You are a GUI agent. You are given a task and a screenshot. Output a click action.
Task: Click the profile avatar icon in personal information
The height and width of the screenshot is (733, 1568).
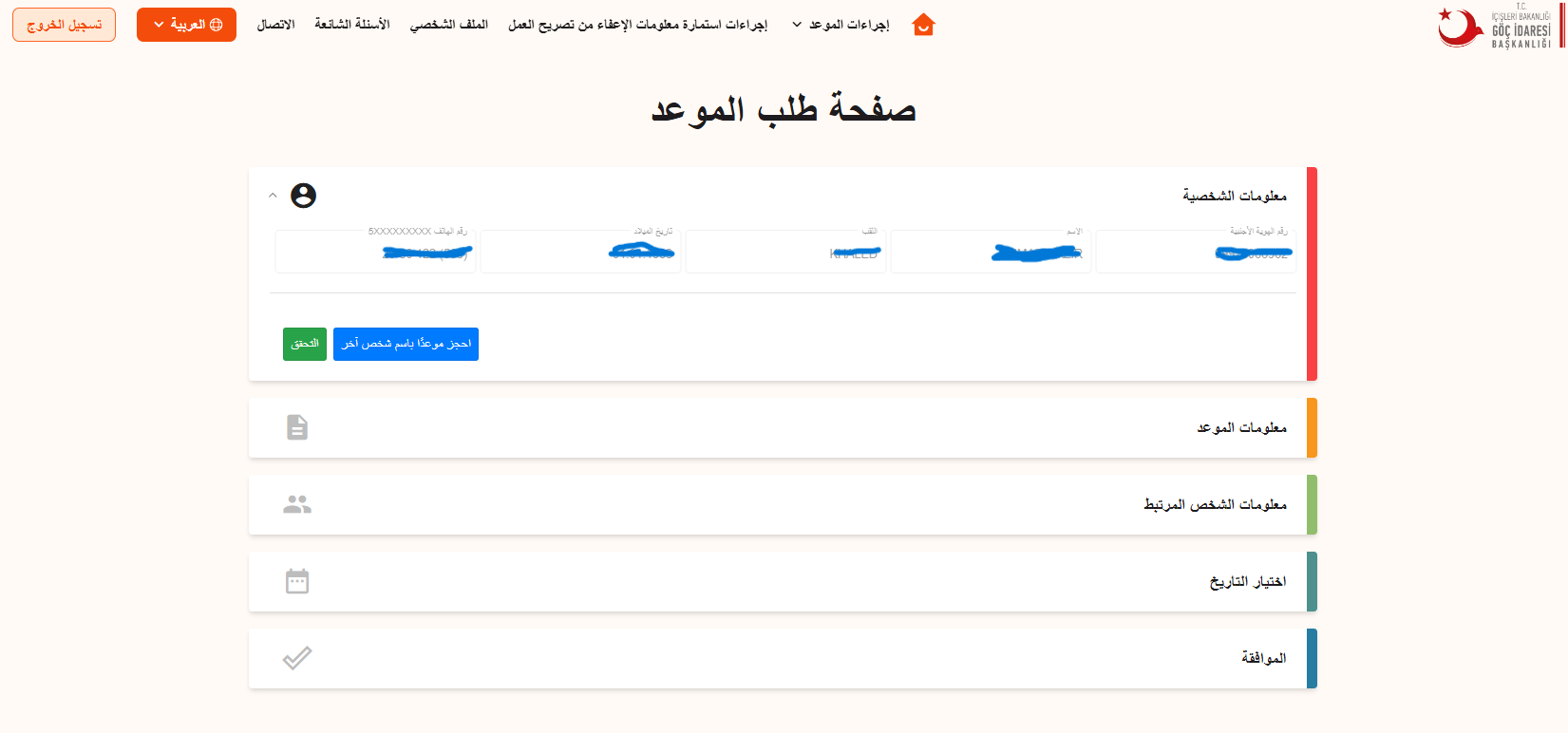tap(303, 196)
